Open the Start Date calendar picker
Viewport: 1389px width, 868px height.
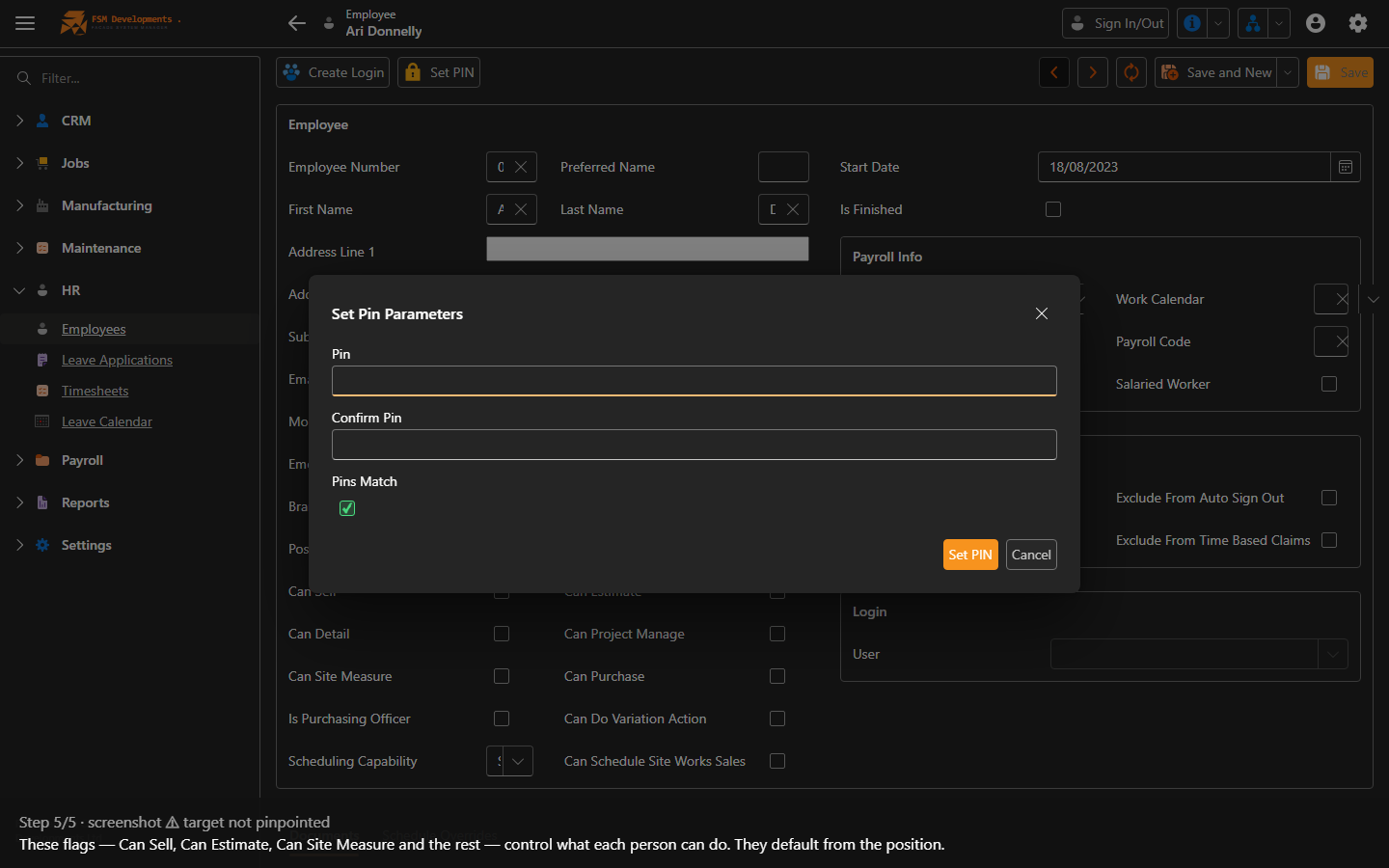tap(1346, 167)
